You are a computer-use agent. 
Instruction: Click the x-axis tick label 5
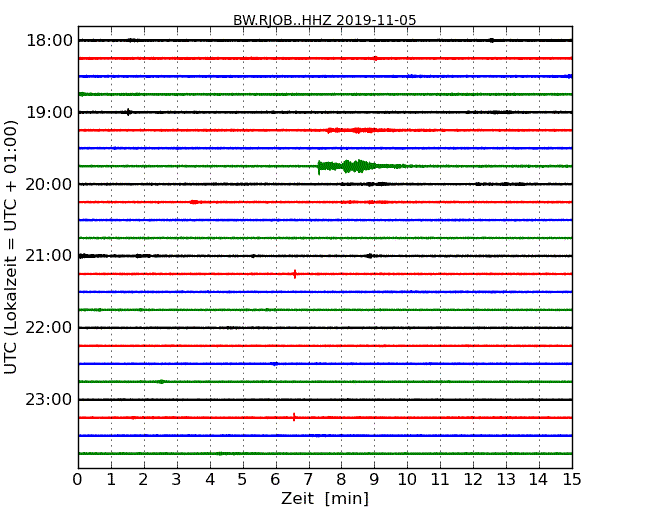243,480
